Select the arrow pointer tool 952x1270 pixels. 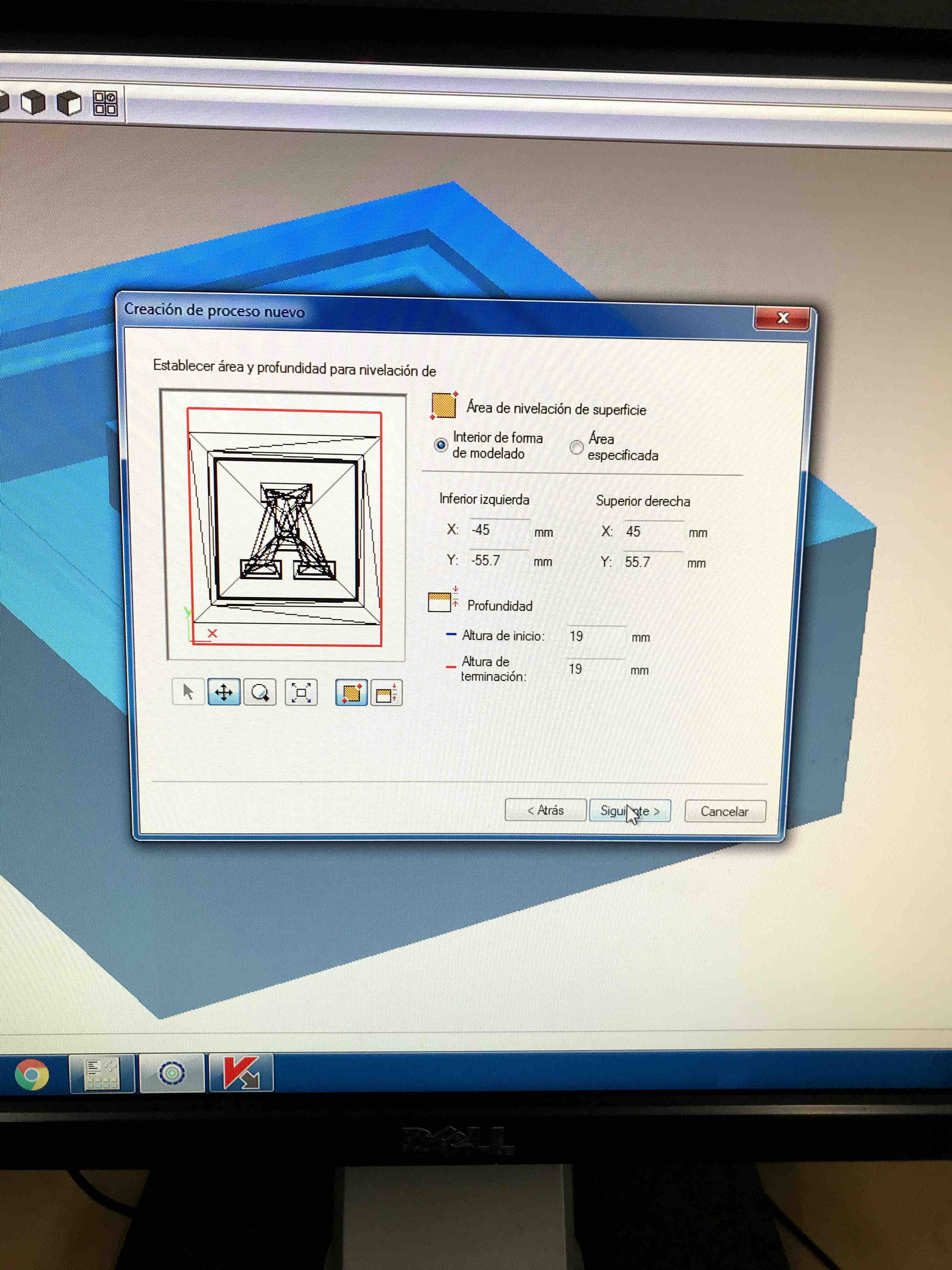tap(188, 692)
